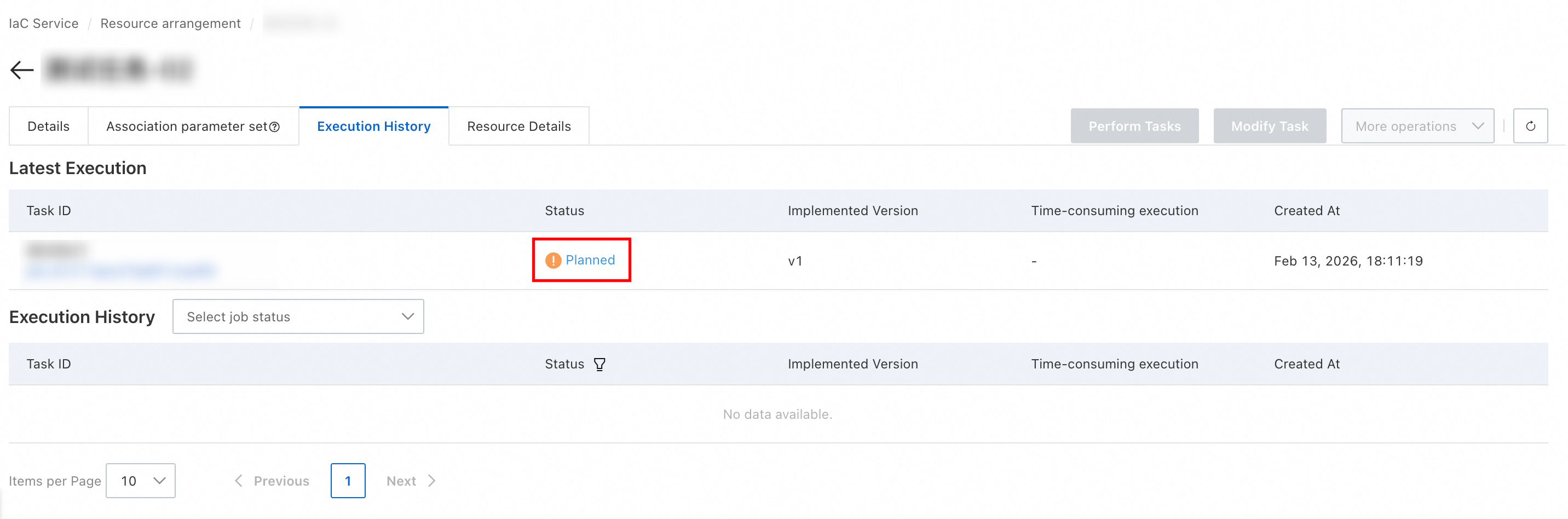Screen dimensions: 1568x519
Task: Open Resource arrangement breadcrumb link
Action: [x=170, y=23]
